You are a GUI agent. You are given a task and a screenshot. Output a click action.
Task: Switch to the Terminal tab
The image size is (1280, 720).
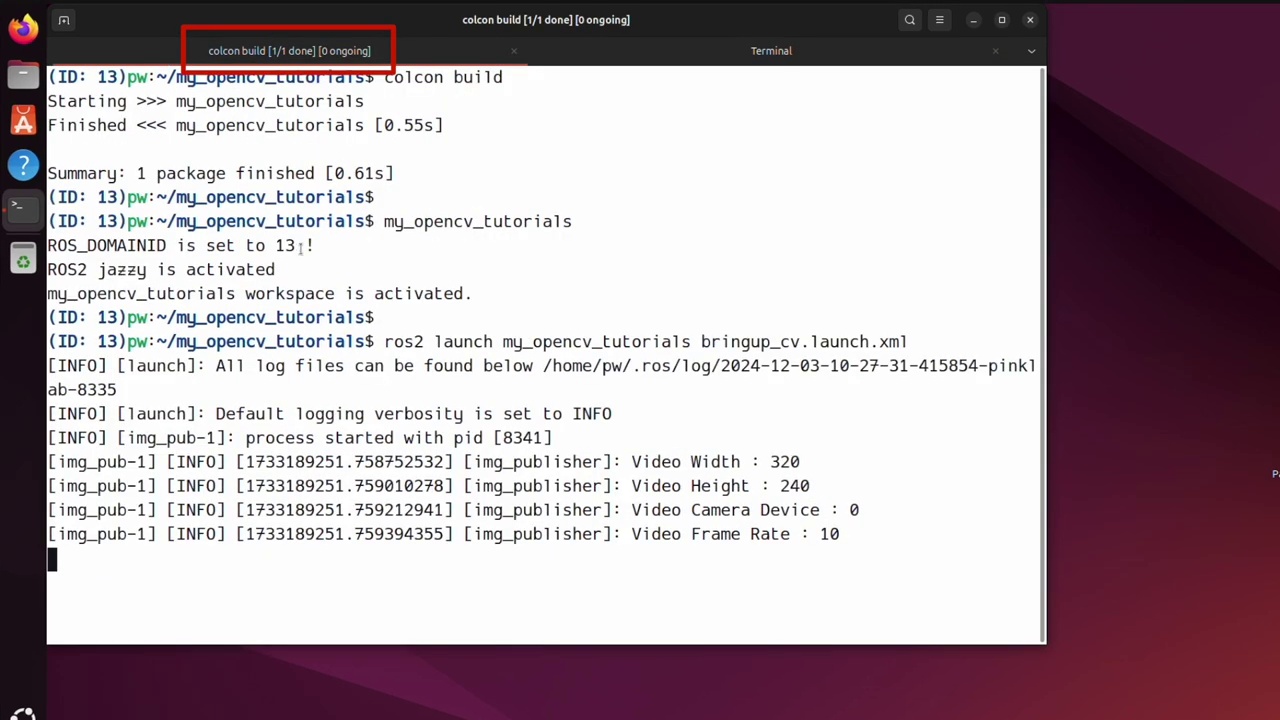click(771, 51)
